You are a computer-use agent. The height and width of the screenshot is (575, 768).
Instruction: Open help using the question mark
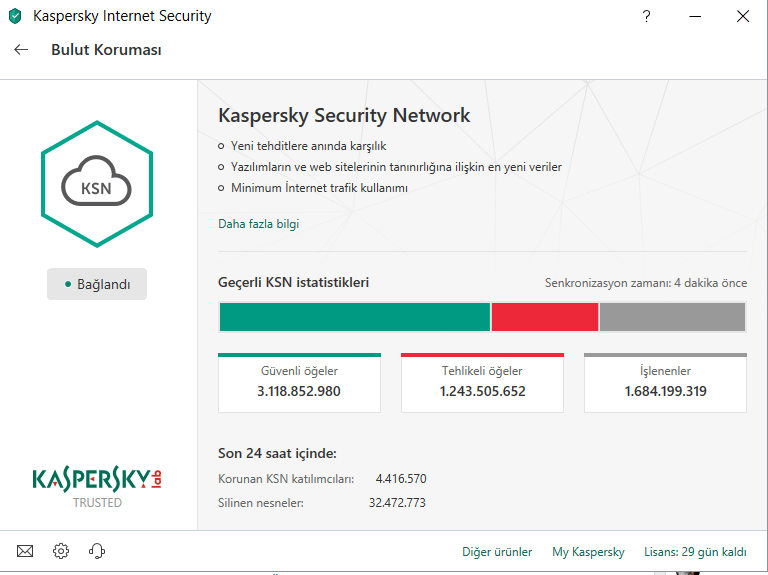point(647,17)
